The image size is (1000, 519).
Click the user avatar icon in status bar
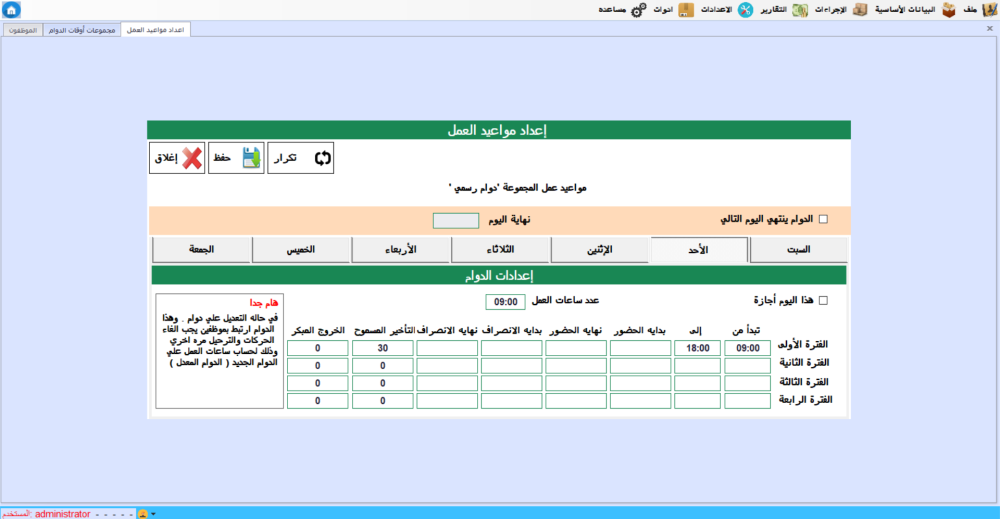(143, 513)
